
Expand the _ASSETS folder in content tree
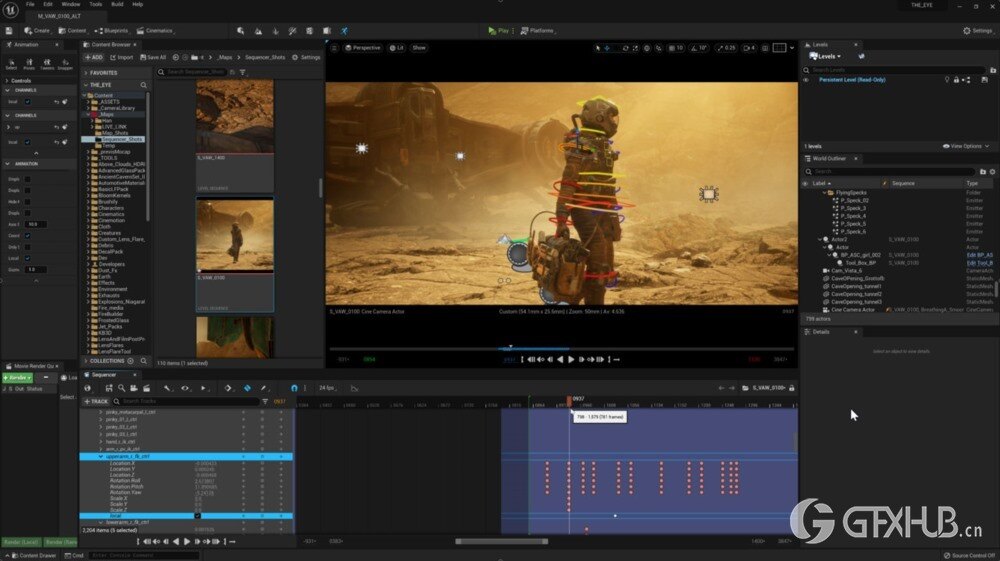point(89,102)
